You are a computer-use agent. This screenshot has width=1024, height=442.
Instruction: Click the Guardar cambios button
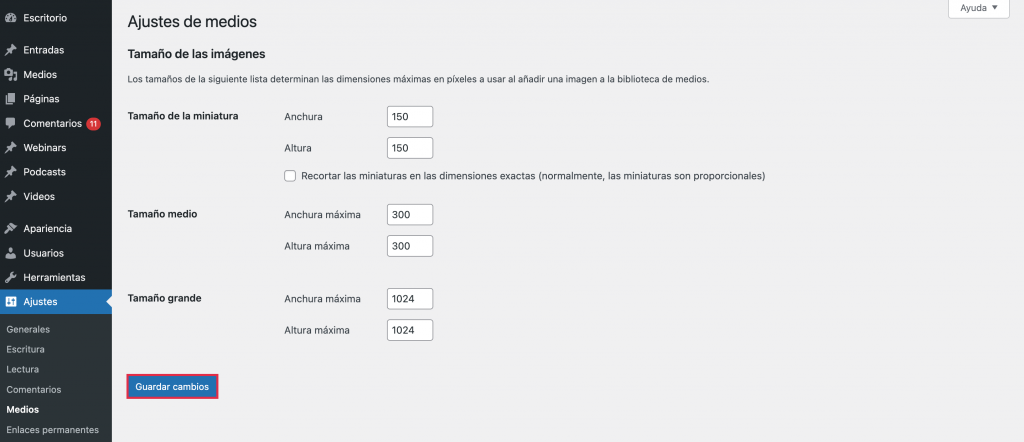coord(172,387)
